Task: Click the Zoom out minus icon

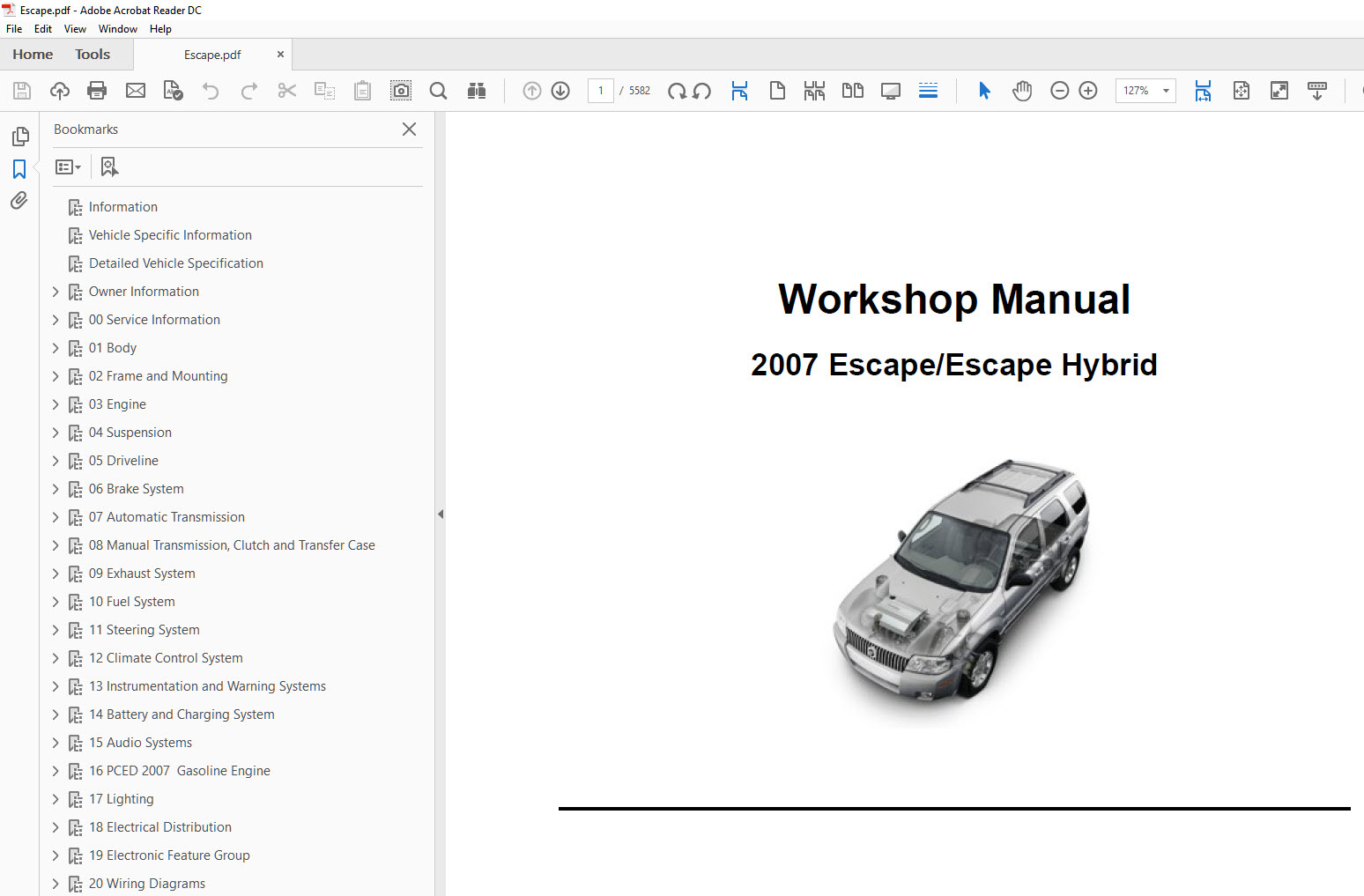Action: (x=1060, y=91)
